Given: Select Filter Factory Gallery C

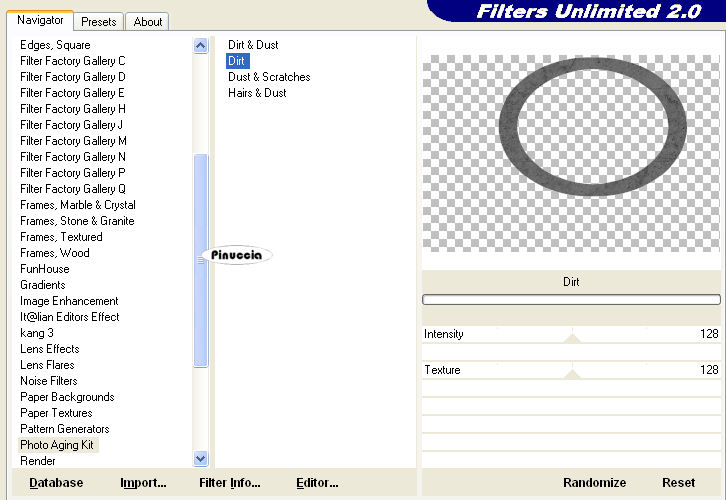Looking at the screenshot, I should [73, 61].
